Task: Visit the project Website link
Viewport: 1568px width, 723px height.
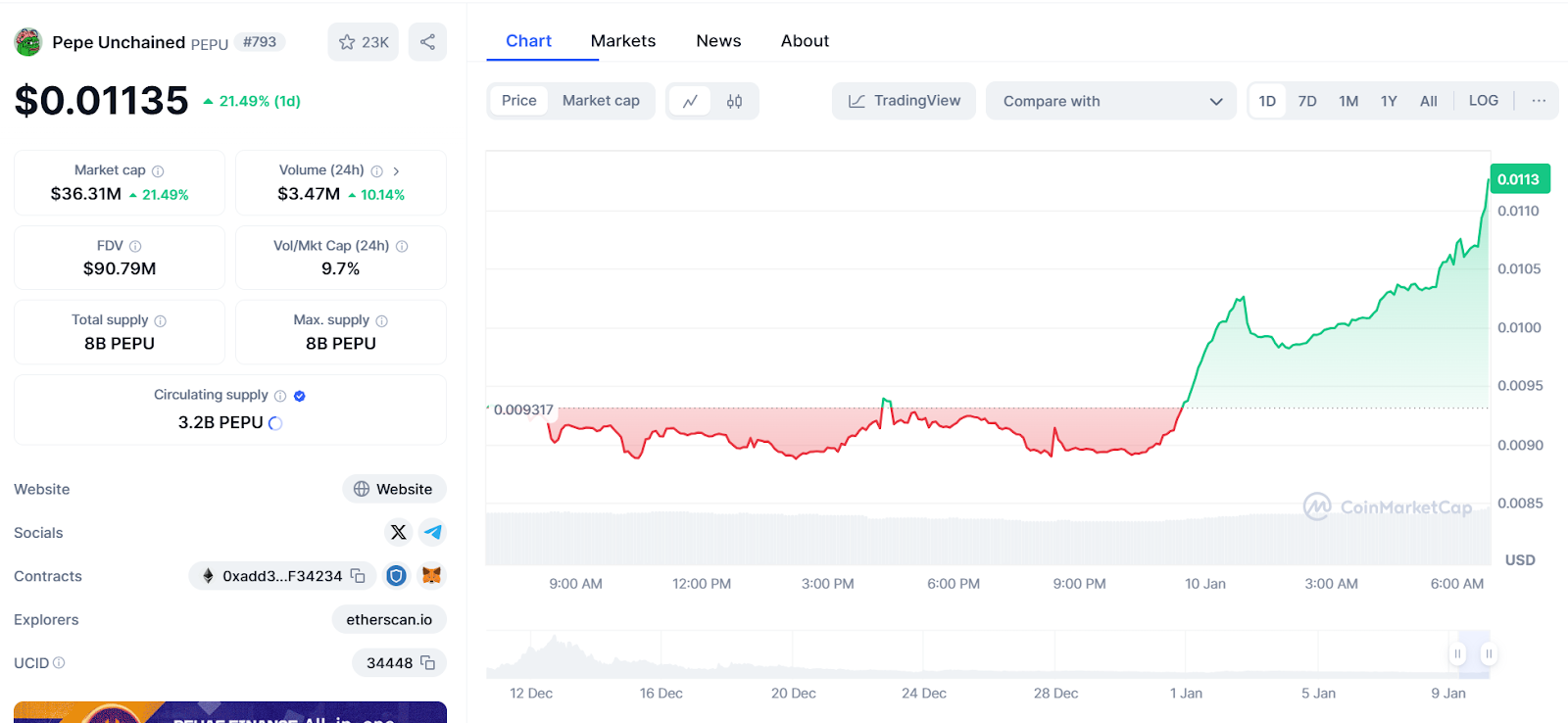Action: tap(394, 489)
